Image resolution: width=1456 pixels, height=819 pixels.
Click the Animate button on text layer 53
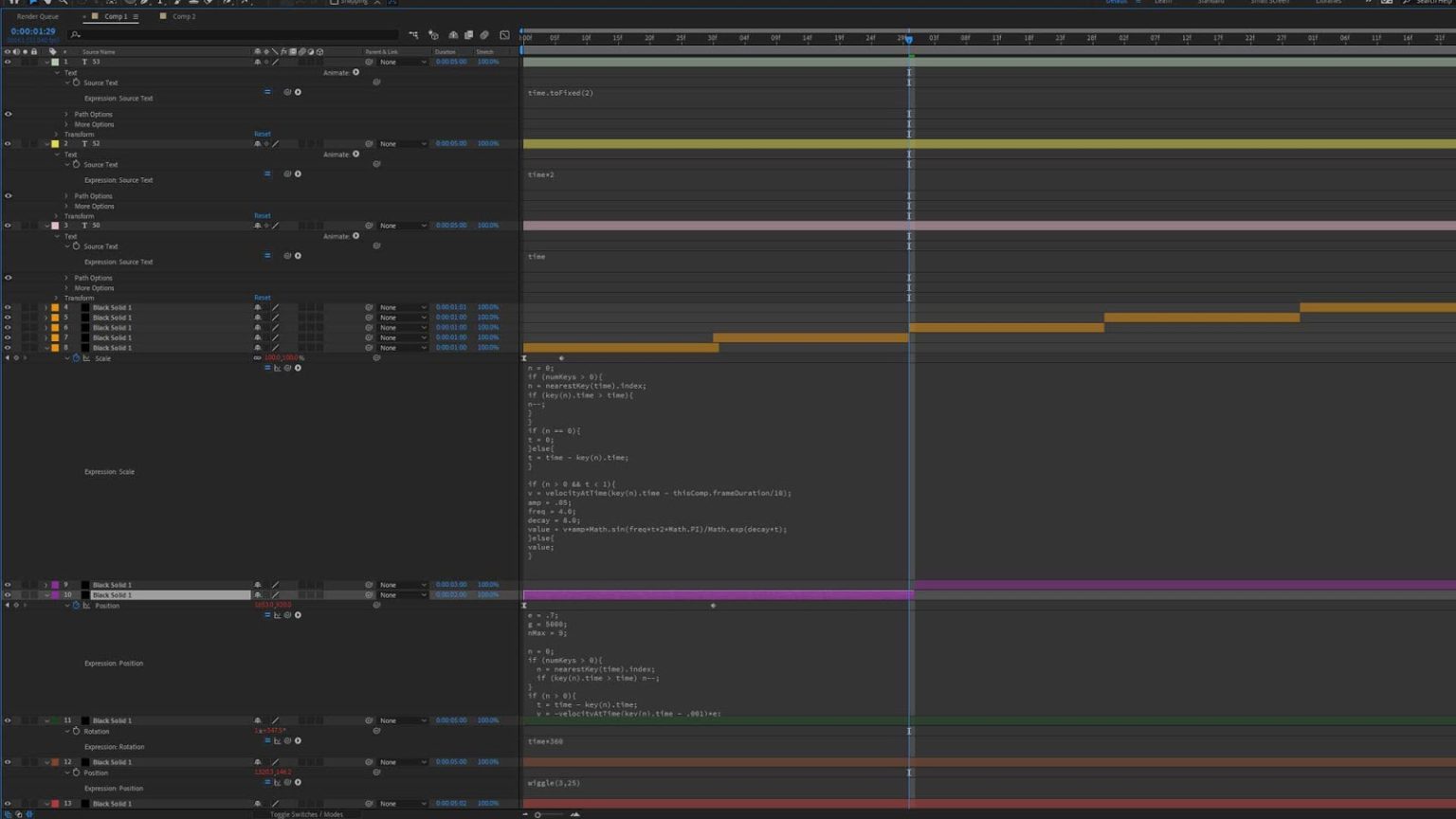click(355, 72)
